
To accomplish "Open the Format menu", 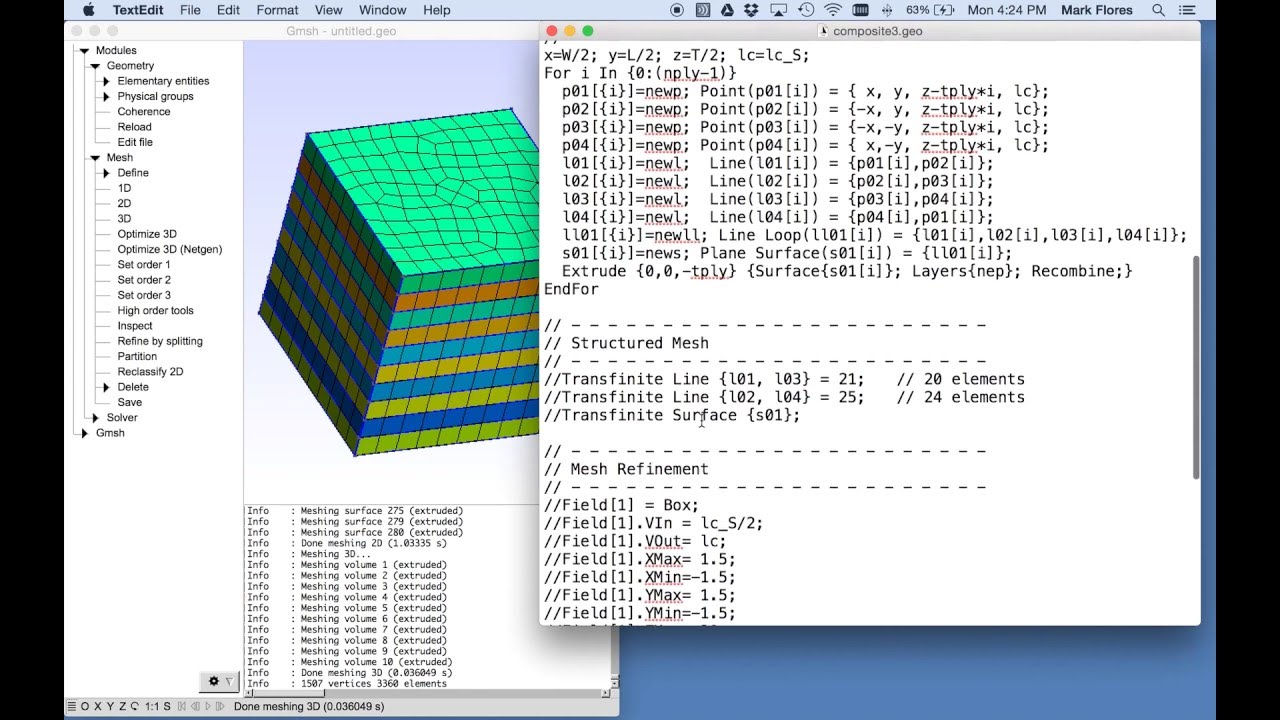I will point(277,10).
